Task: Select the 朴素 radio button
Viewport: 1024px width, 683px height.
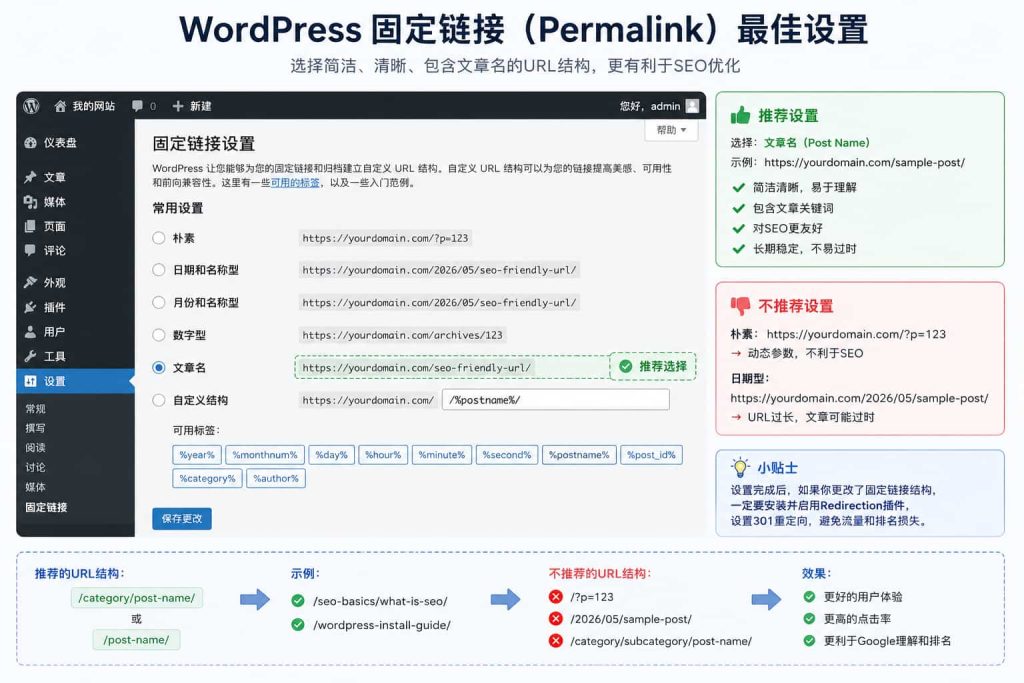Action: [159, 238]
